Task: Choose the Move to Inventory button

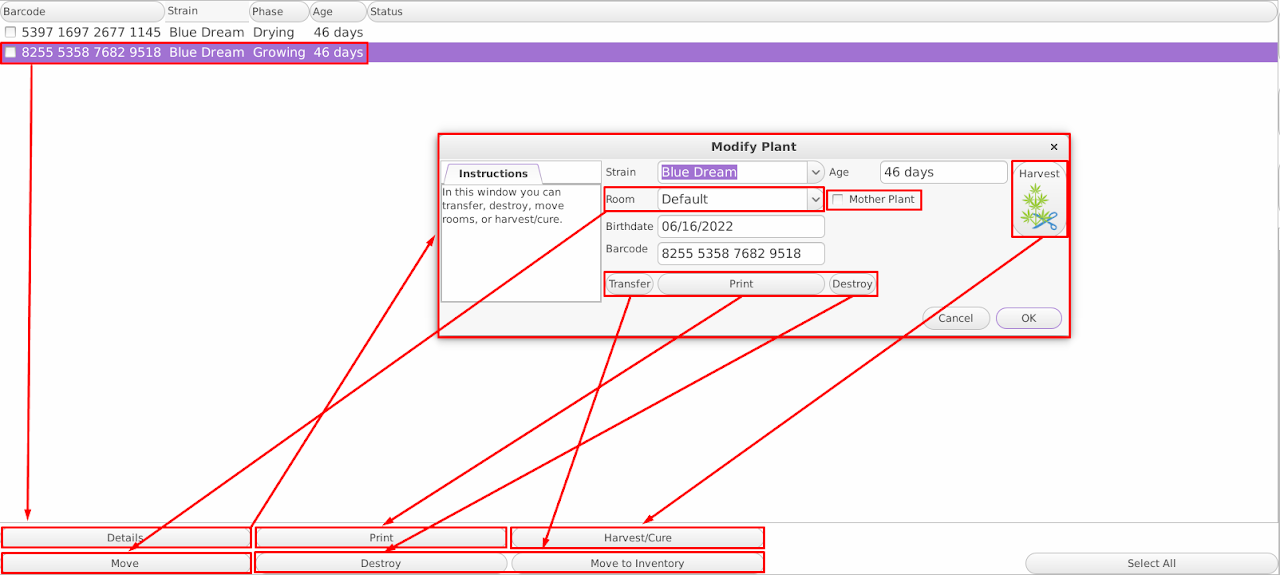Action: click(637, 563)
